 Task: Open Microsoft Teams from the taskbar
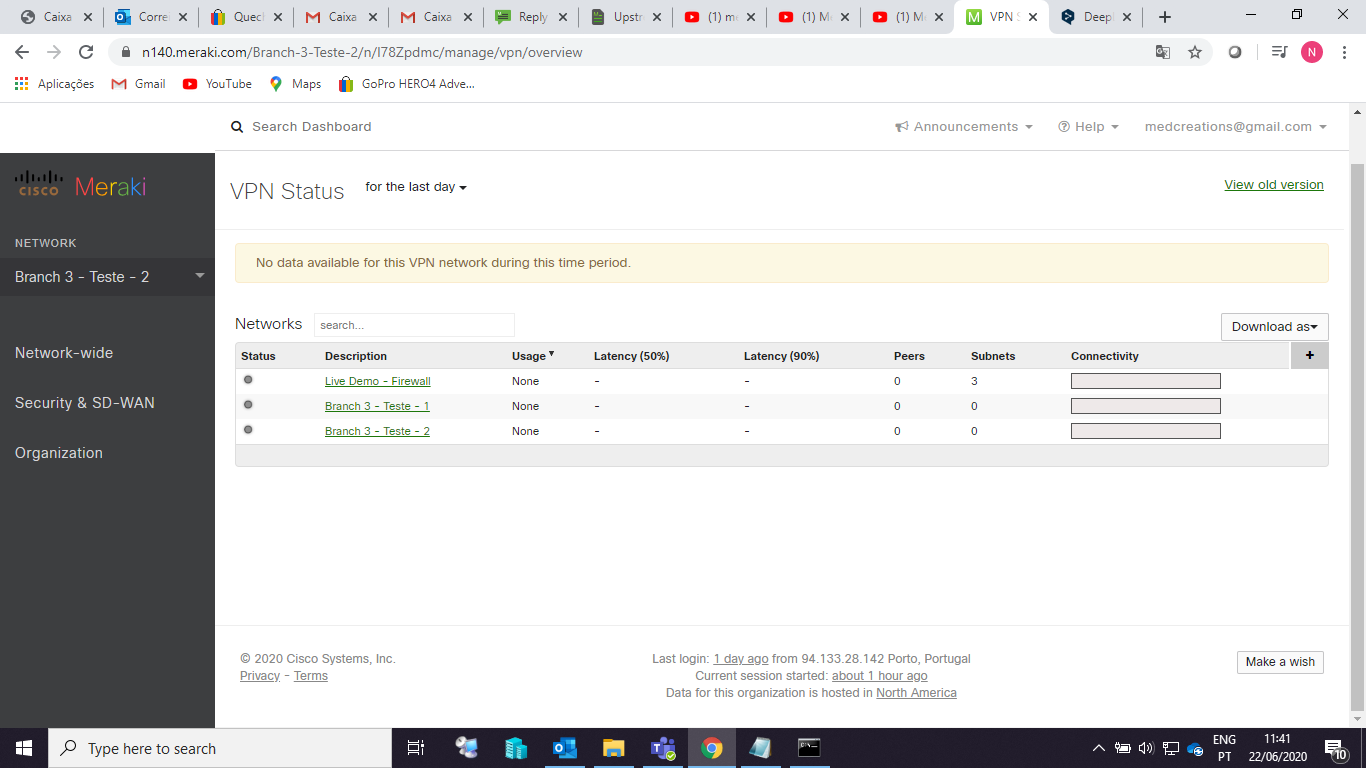662,748
